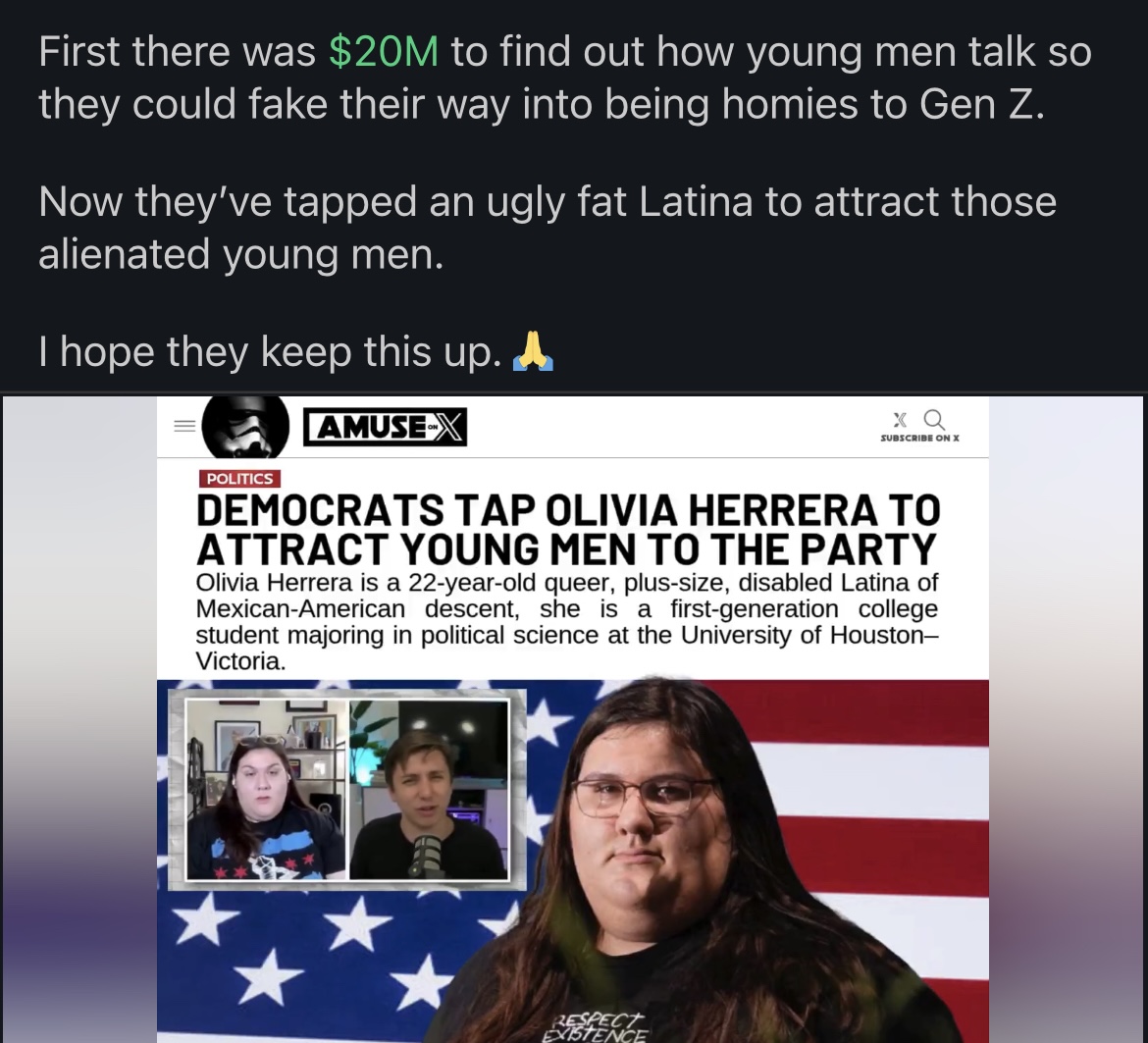Click the 'Now they've tapped' post paragraph
The width and height of the screenshot is (1148, 1043).
tap(547, 228)
